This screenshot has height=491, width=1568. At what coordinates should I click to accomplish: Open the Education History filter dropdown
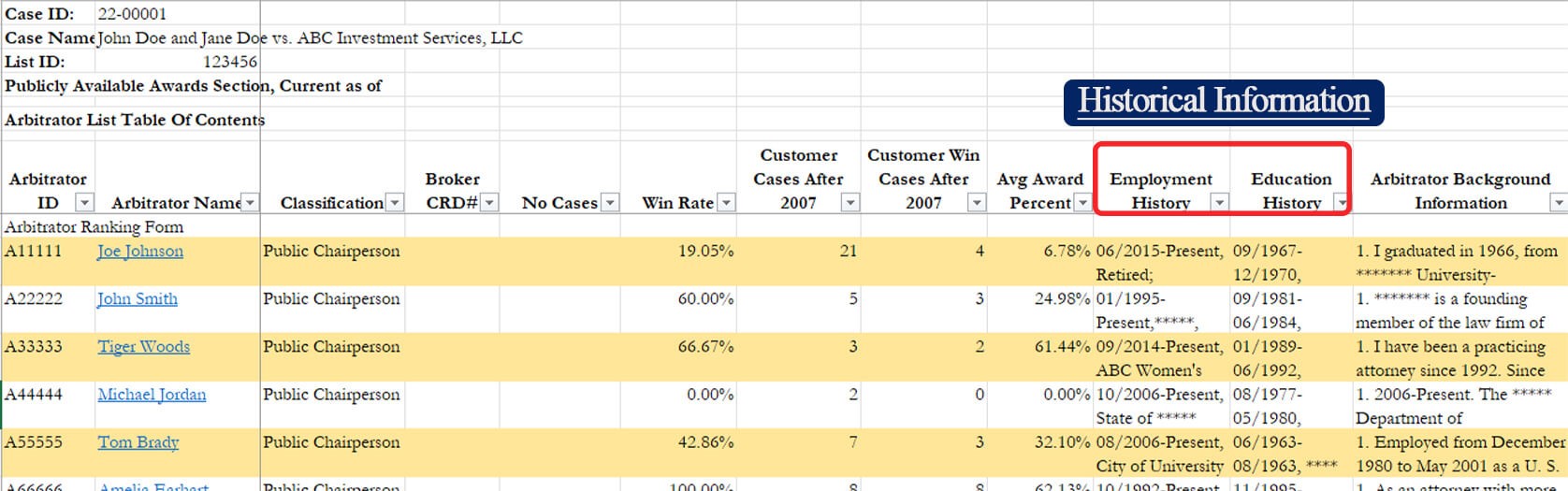point(1342,203)
